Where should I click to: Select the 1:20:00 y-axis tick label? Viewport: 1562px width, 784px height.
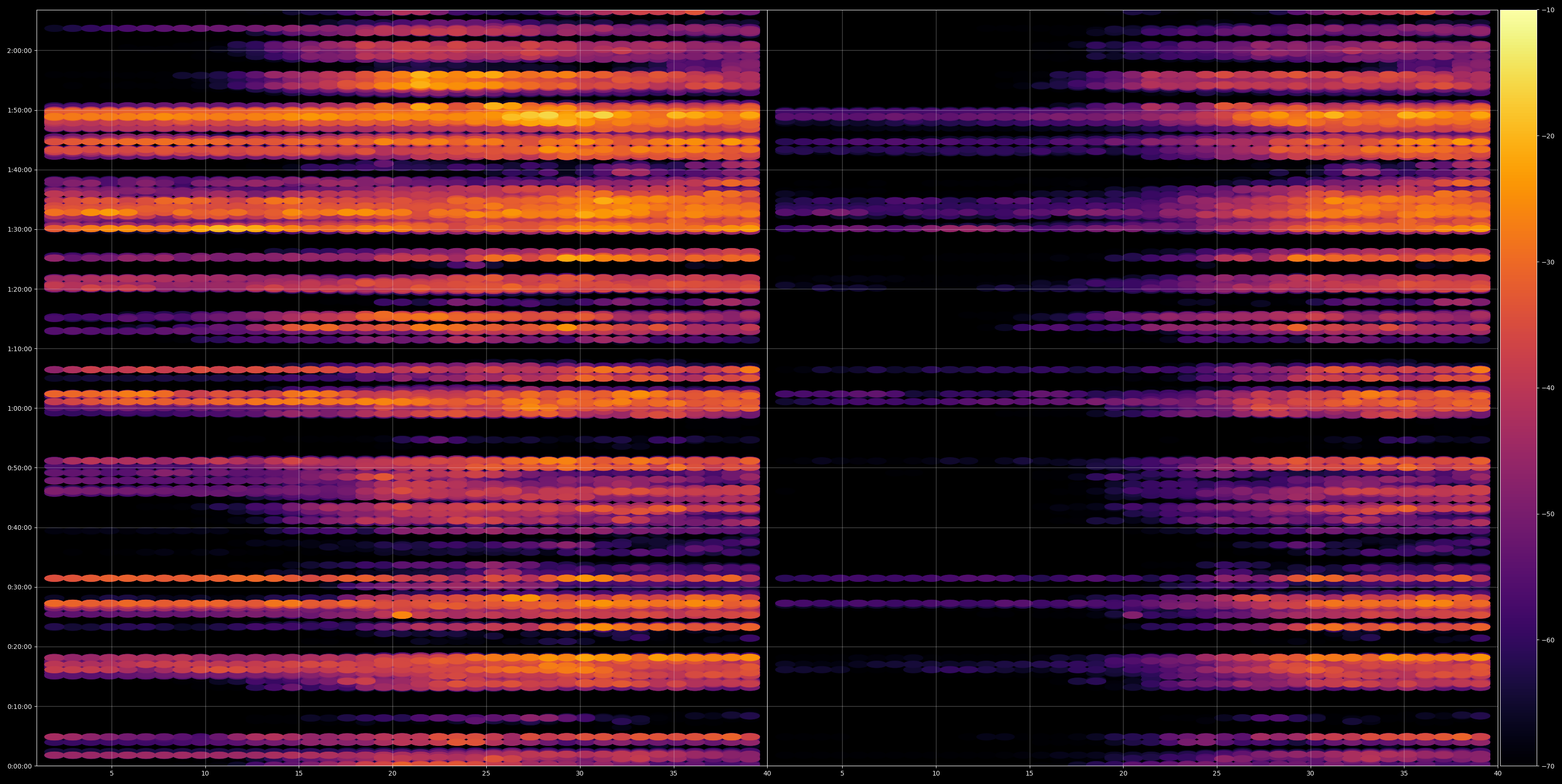click(x=19, y=289)
